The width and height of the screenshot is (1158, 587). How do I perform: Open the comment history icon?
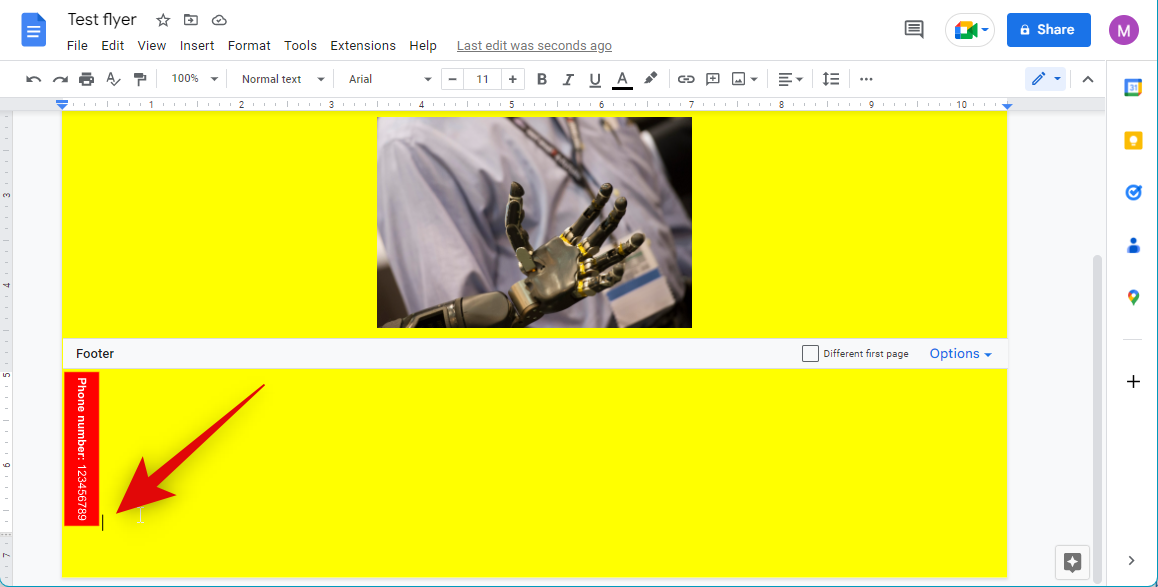point(914,30)
